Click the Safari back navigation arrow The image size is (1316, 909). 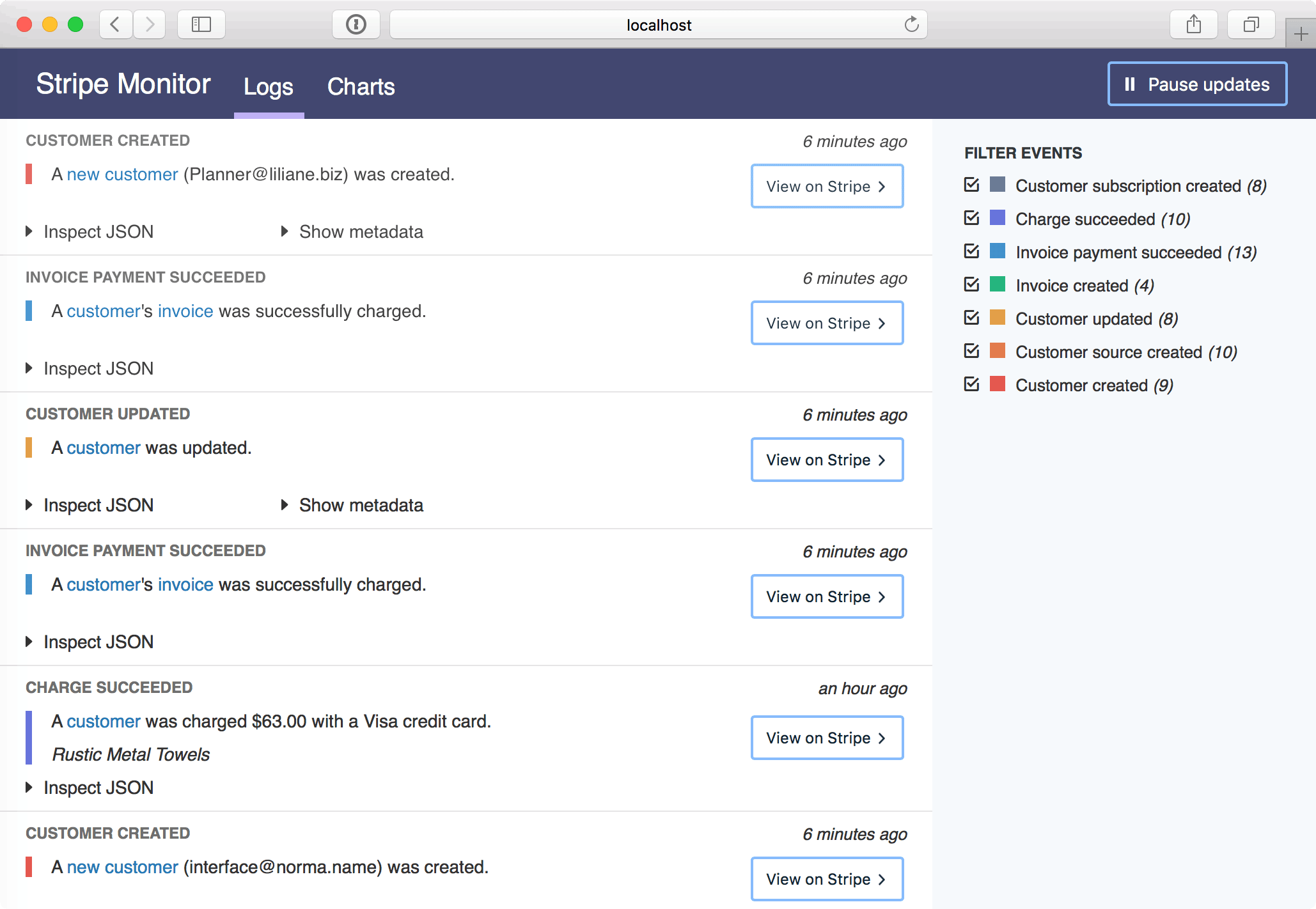(x=116, y=24)
